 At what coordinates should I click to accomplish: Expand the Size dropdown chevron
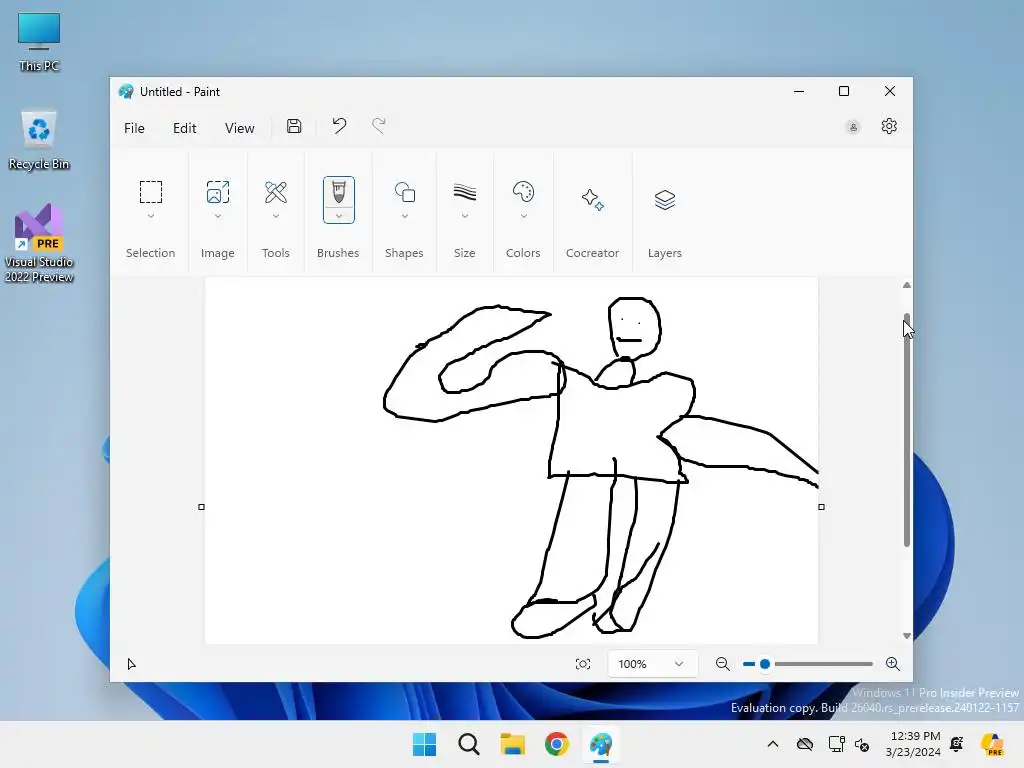465,216
